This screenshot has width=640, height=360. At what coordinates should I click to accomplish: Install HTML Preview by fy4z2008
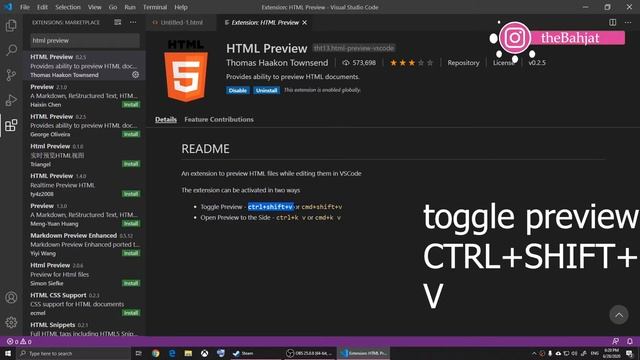[x=131, y=194]
